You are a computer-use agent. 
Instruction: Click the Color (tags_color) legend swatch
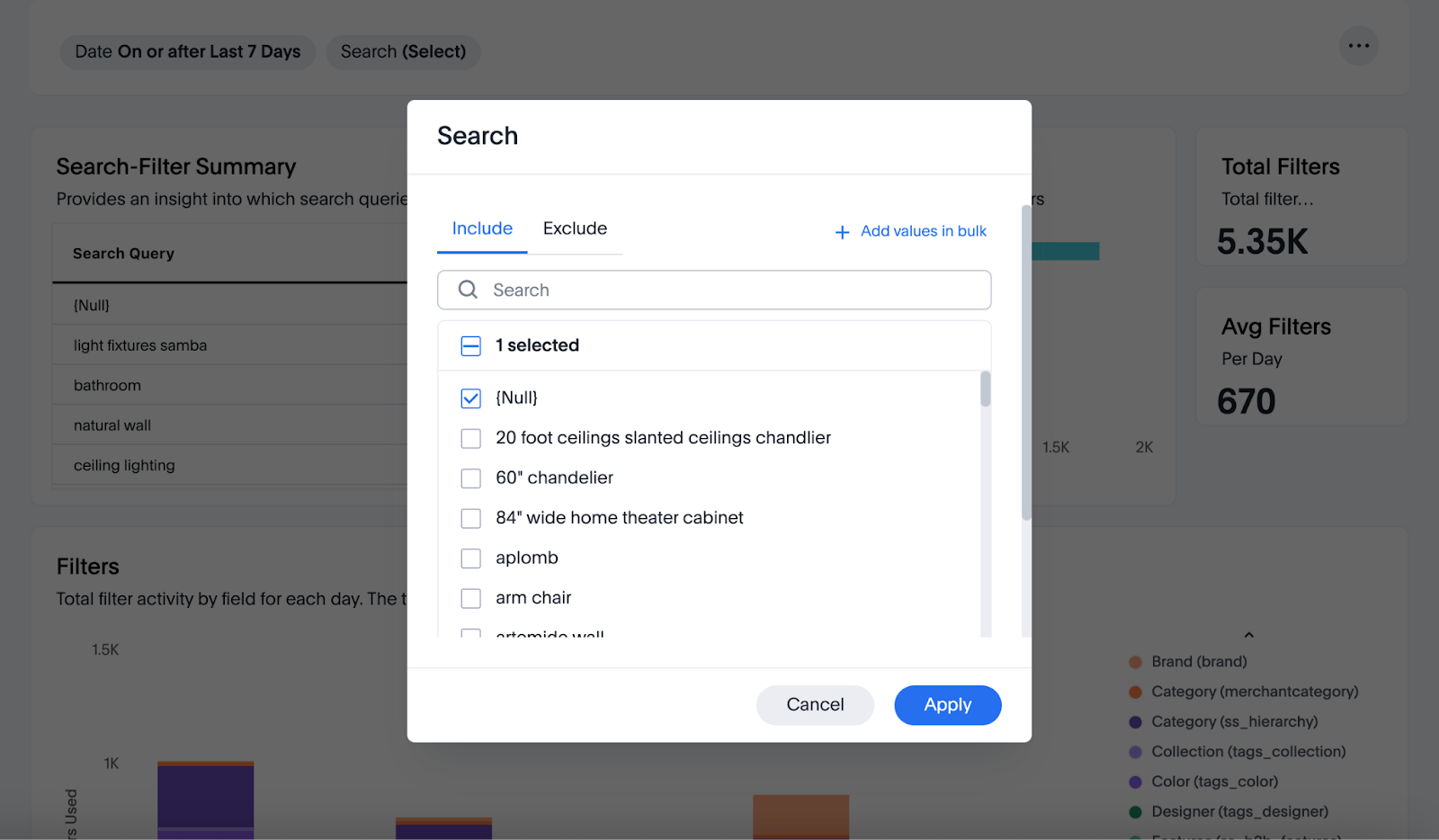[1135, 782]
